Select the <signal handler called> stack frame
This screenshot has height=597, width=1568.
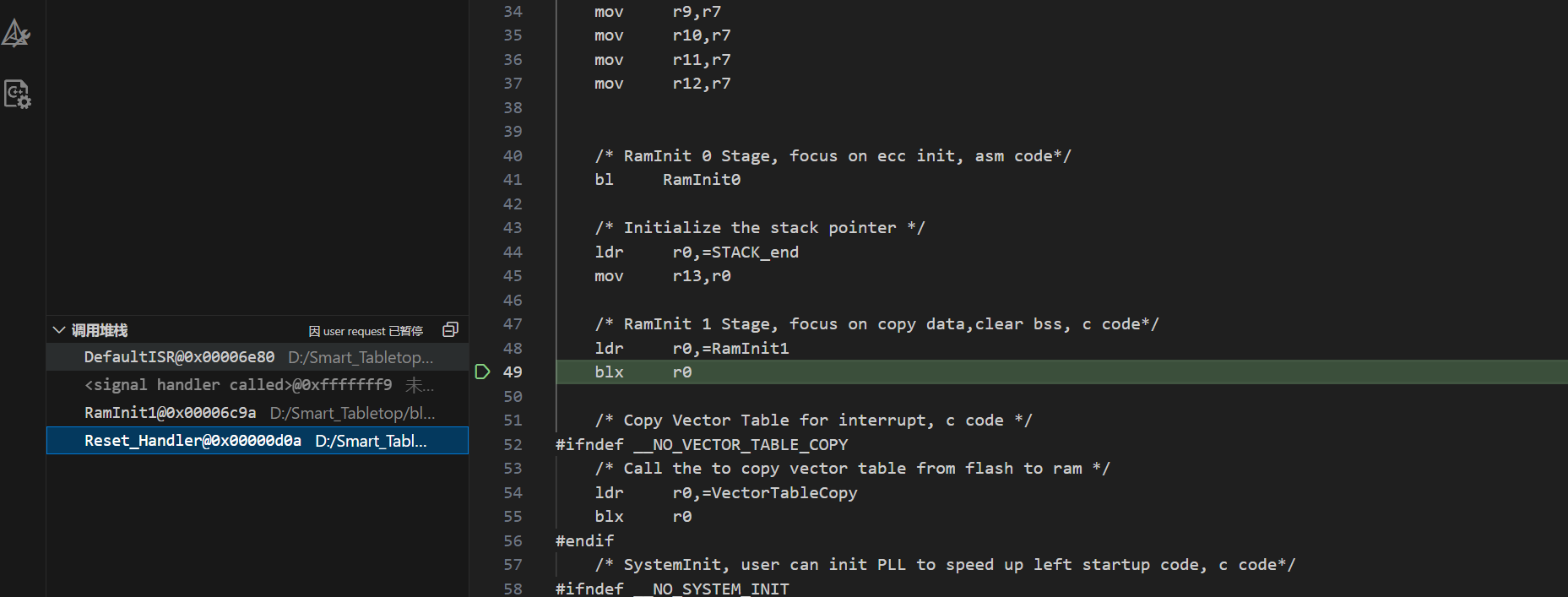pyautogui.click(x=237, y=385)
